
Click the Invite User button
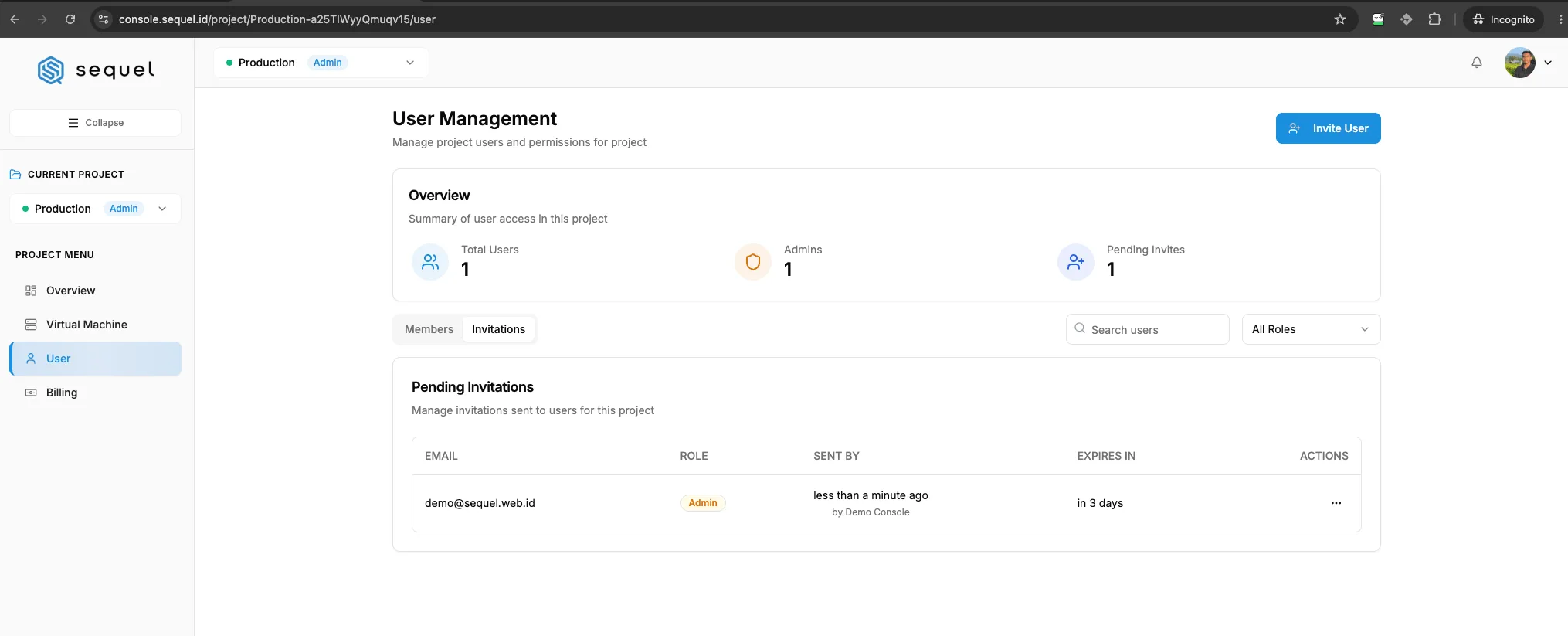pyautogui.click(x=1328, y=128)
